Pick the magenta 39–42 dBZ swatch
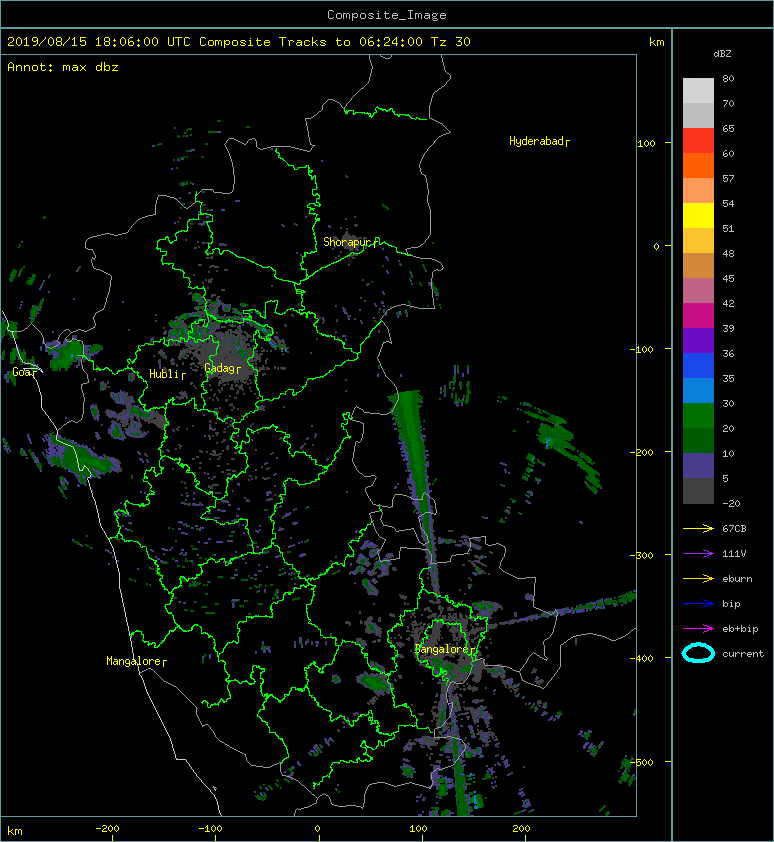 pyautogui.click(x=698, y=315)
